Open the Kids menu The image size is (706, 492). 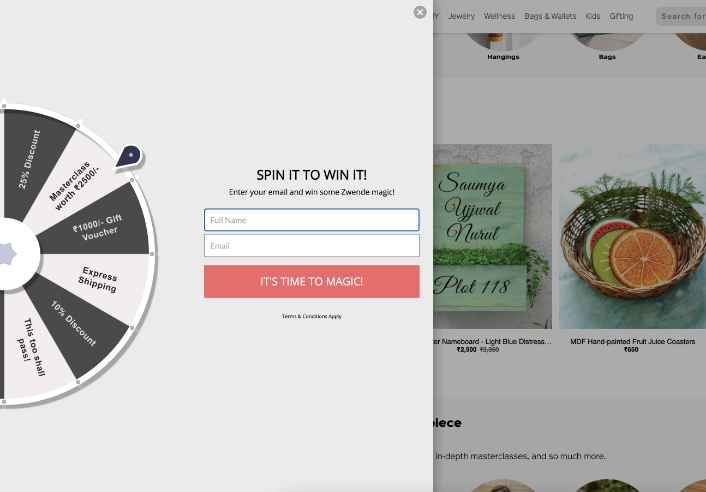pos(593,16)
